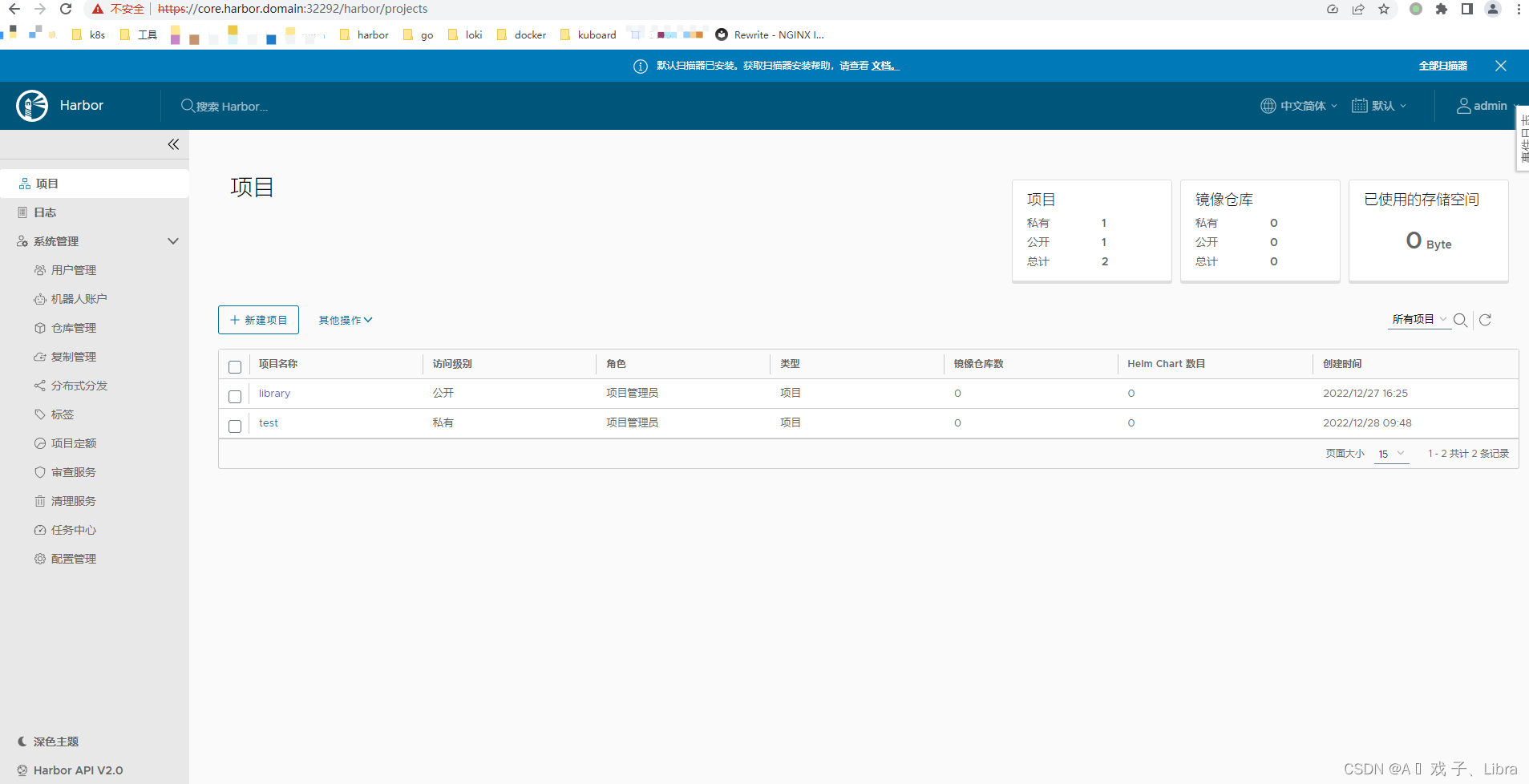Screen dimensions: 1529x784
Task: Click the project list search icon
Action: 1461,320
